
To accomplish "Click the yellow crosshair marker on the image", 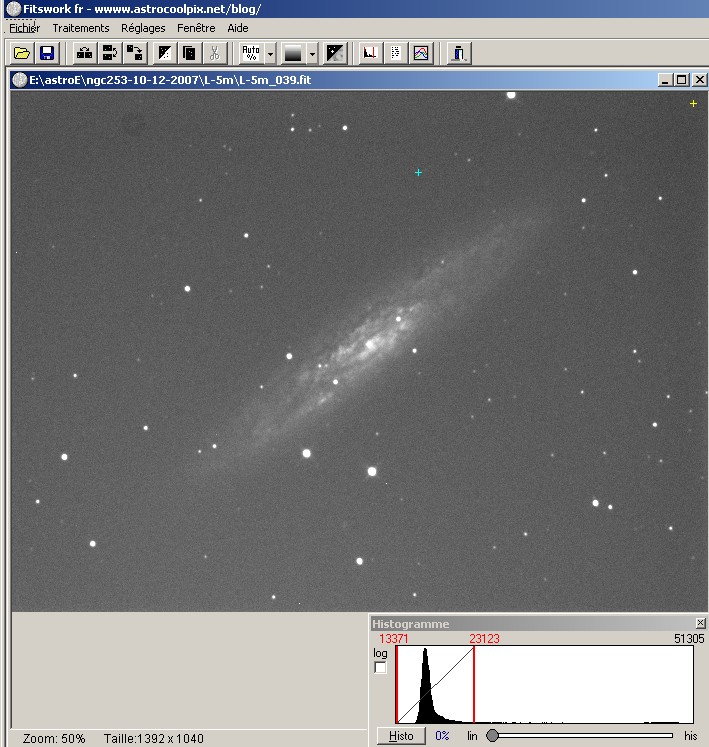I will 693,103.
